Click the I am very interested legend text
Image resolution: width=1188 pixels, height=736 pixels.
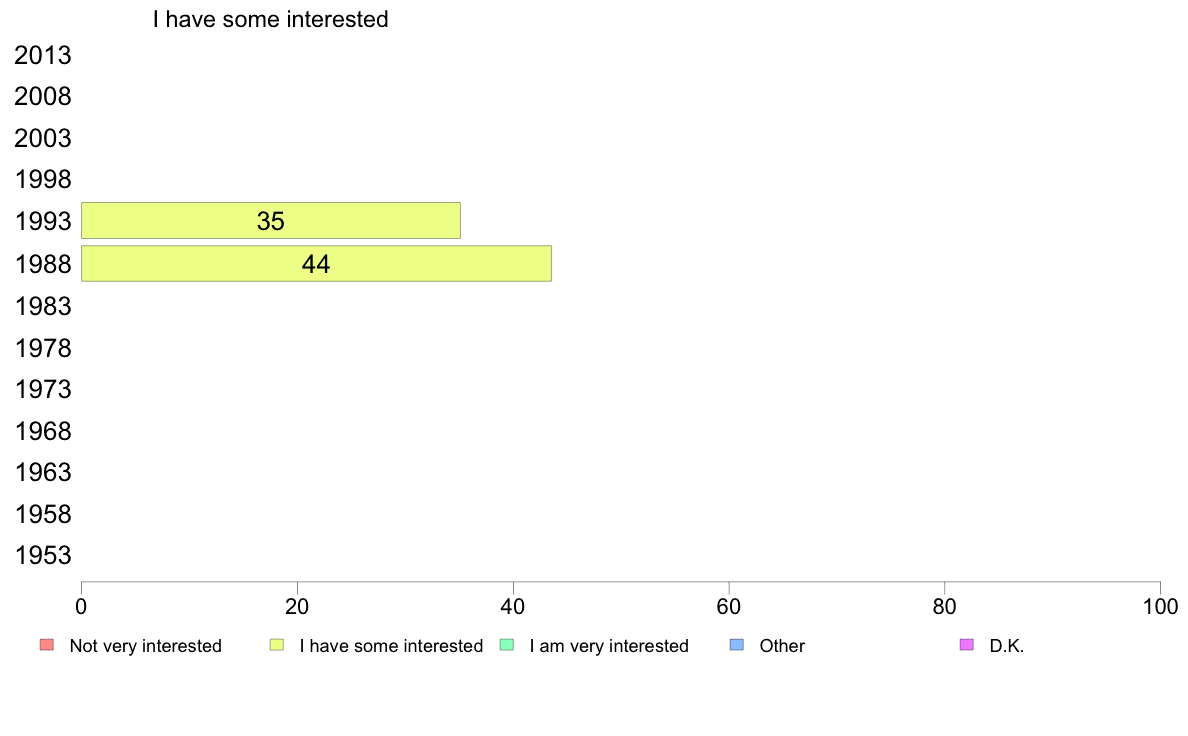[x=609, y=646]
